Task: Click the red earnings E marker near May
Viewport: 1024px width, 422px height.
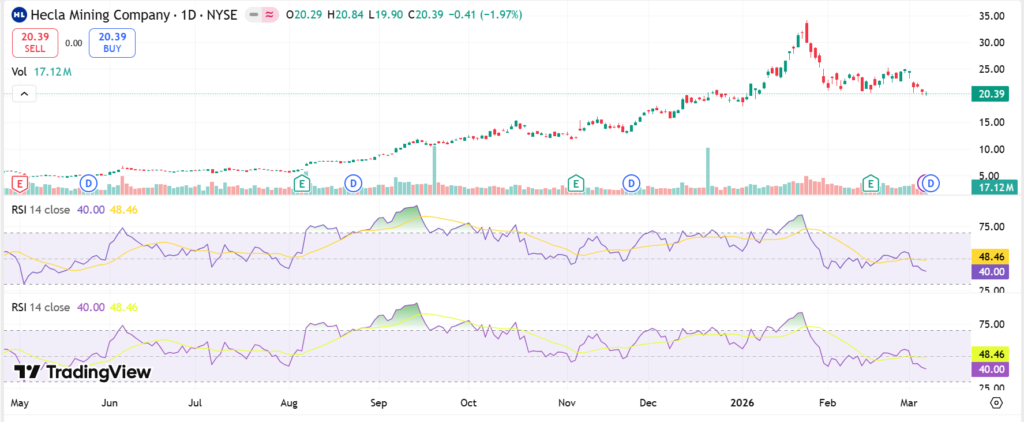Action: pyautogui.click(x=18, y=183)
